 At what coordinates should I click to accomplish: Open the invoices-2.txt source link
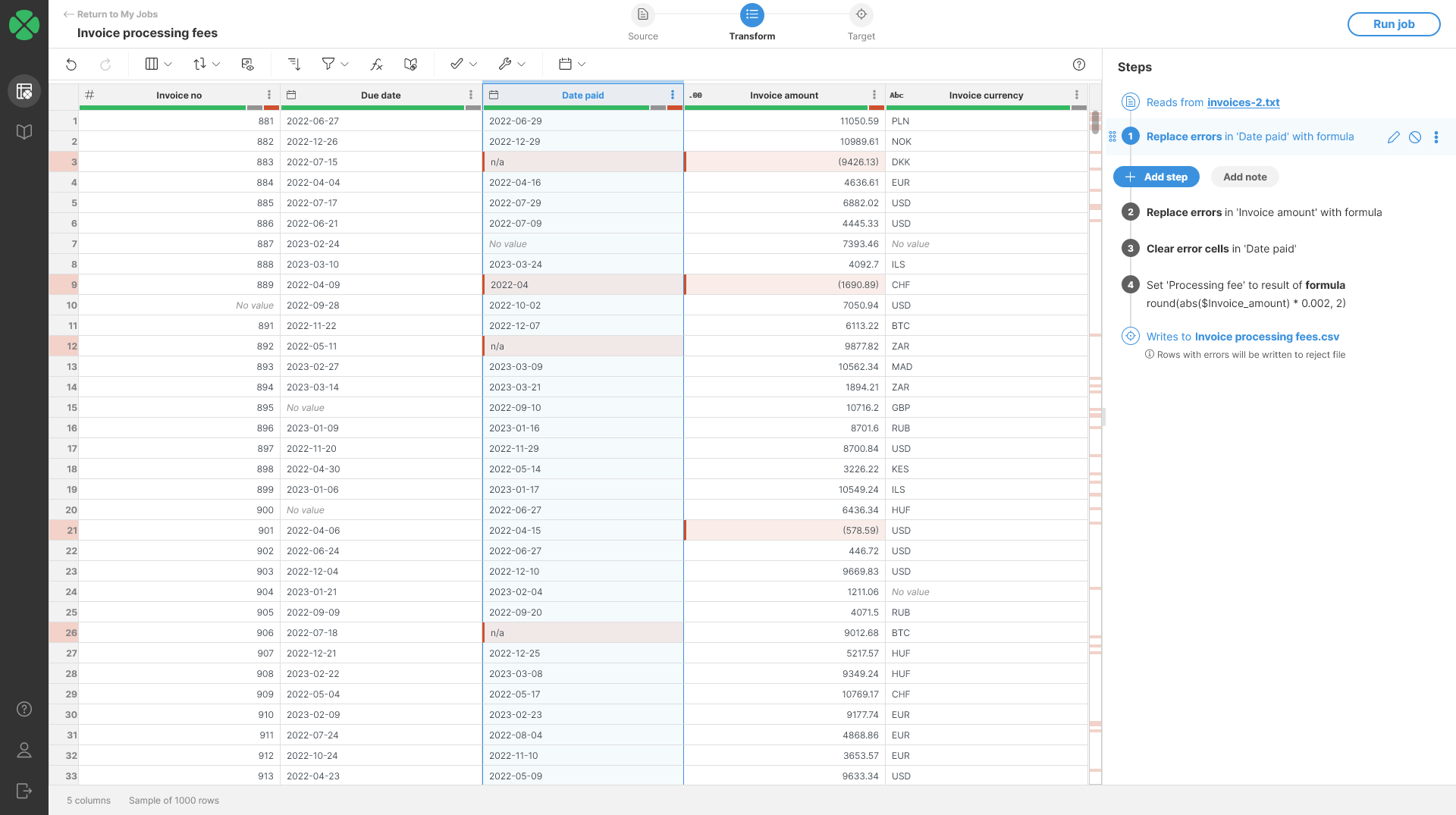[x=1243, y=102]
